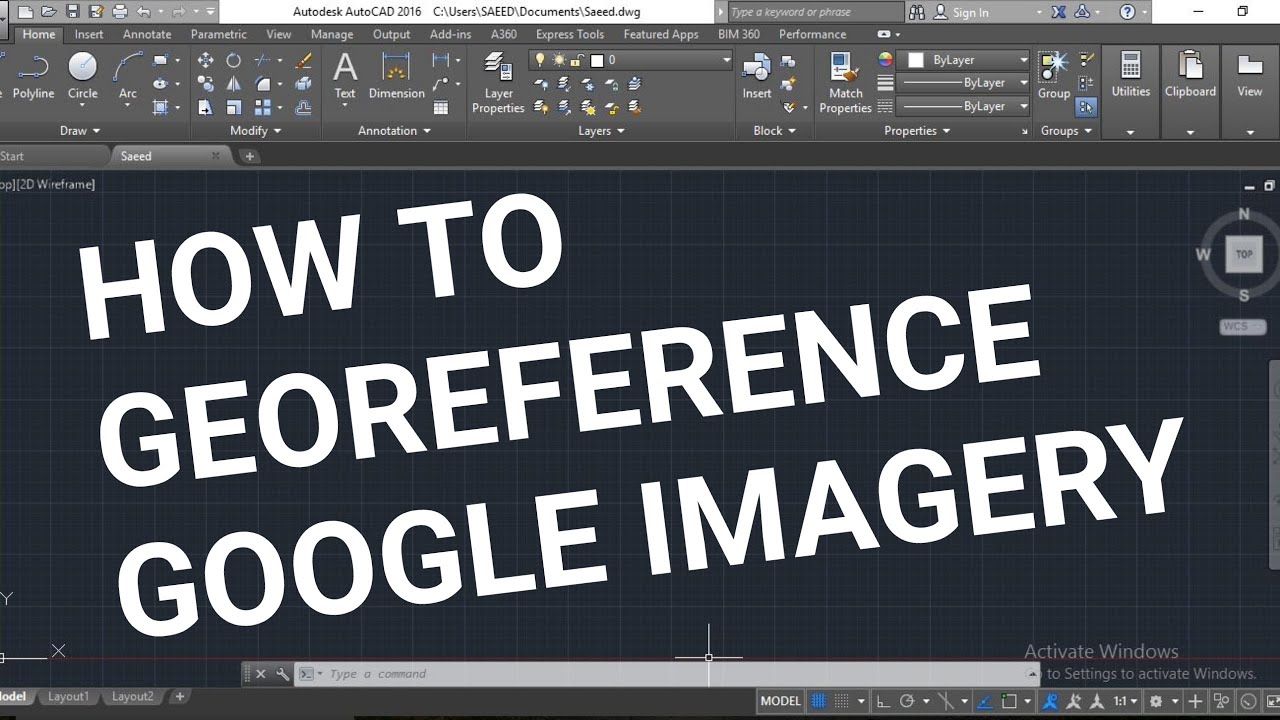The height and width of the screenshot is (720, 1280).
Task: Click the white layer color swatch
Action: coord(599,60)
